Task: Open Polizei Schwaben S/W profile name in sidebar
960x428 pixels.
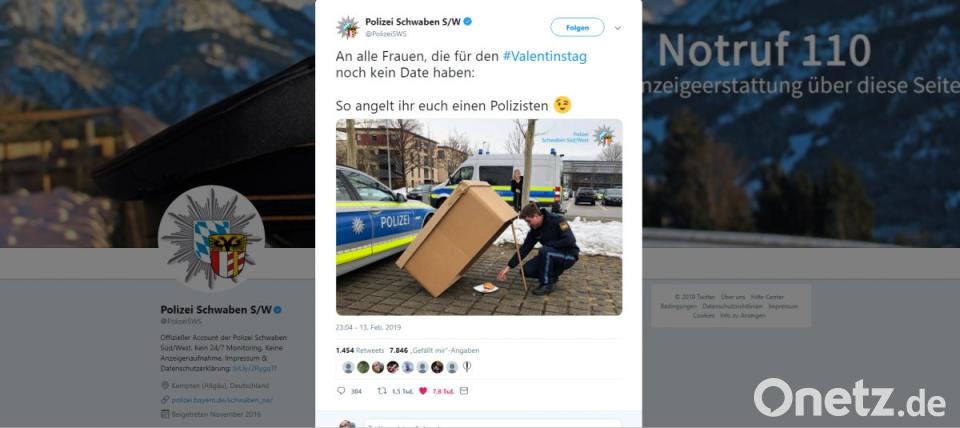Action: coord(216,309)
